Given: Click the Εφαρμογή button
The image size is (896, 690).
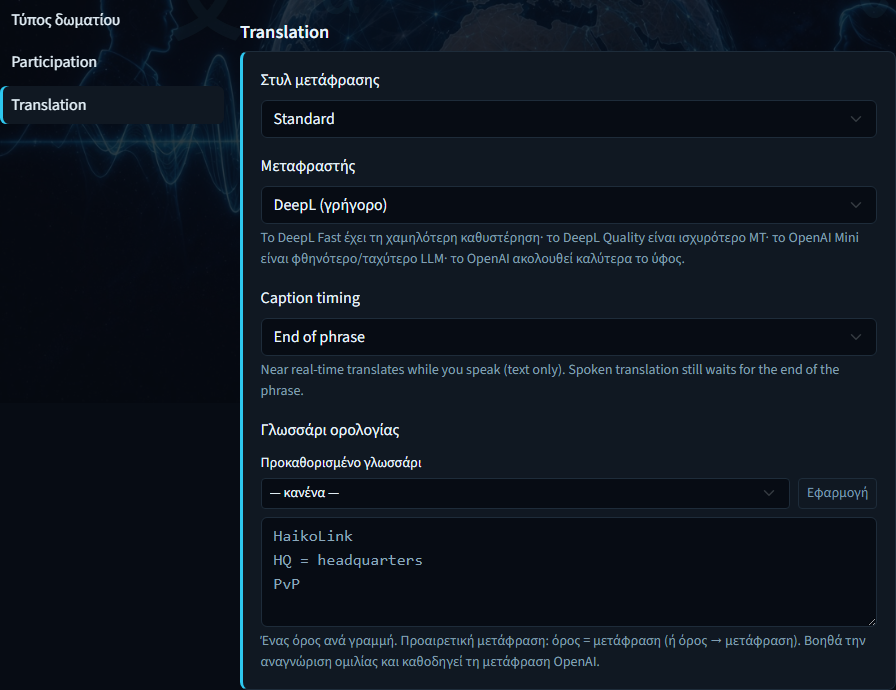Looking at the screenshot, I should click(x=837, y=493).
